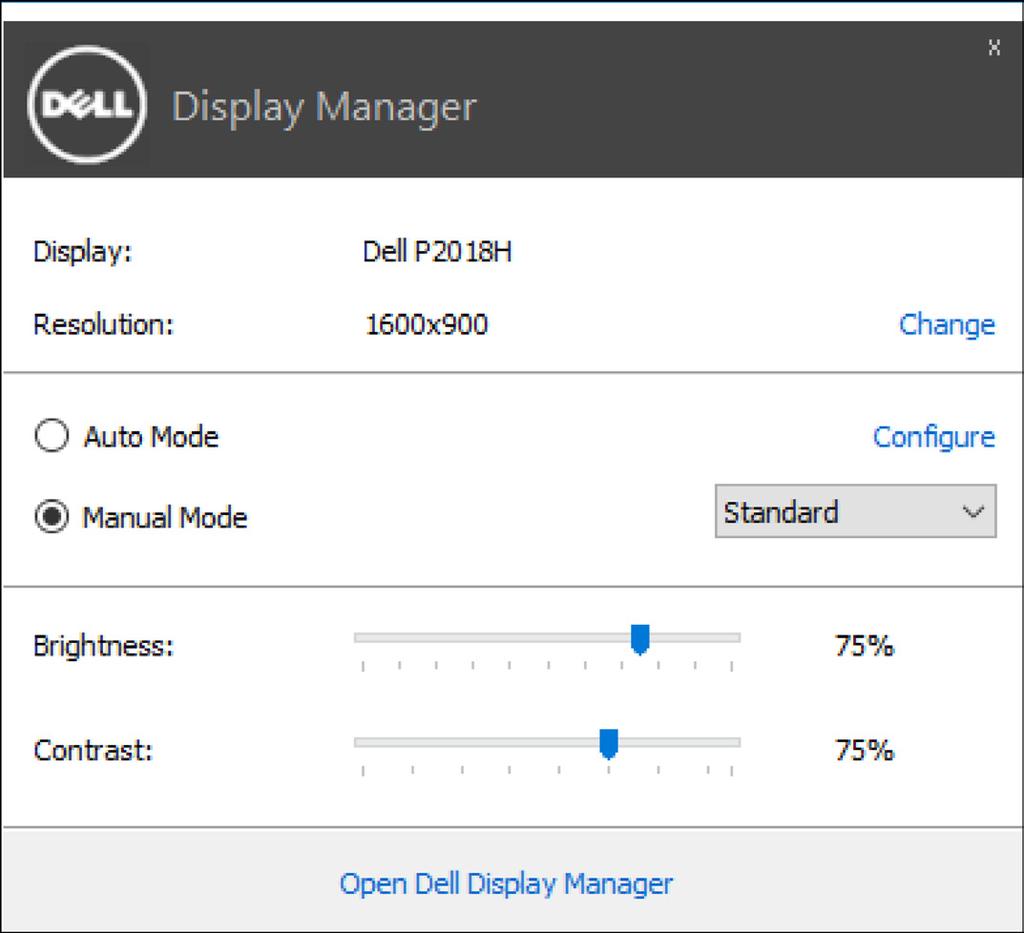The width and height of the screenshot is (1024, 933).
Task: Click the Contrast label
Action: (93, 750)
